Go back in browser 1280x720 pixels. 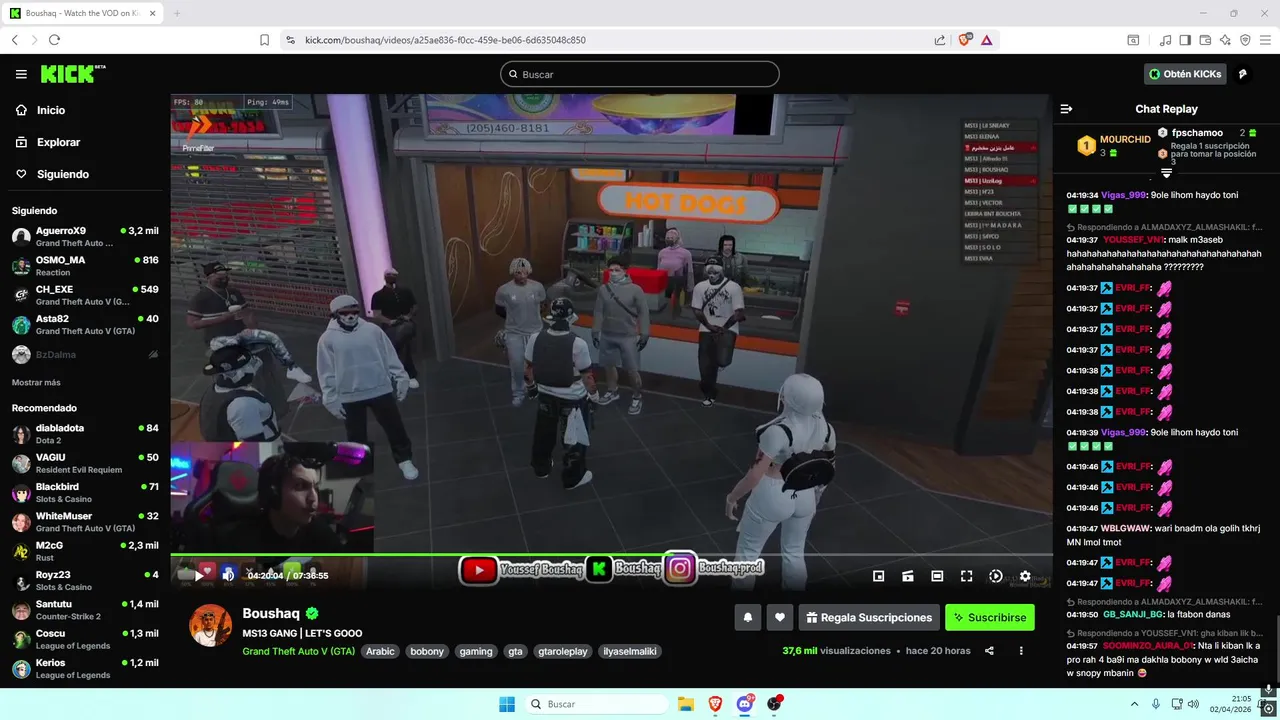point(15,40)
